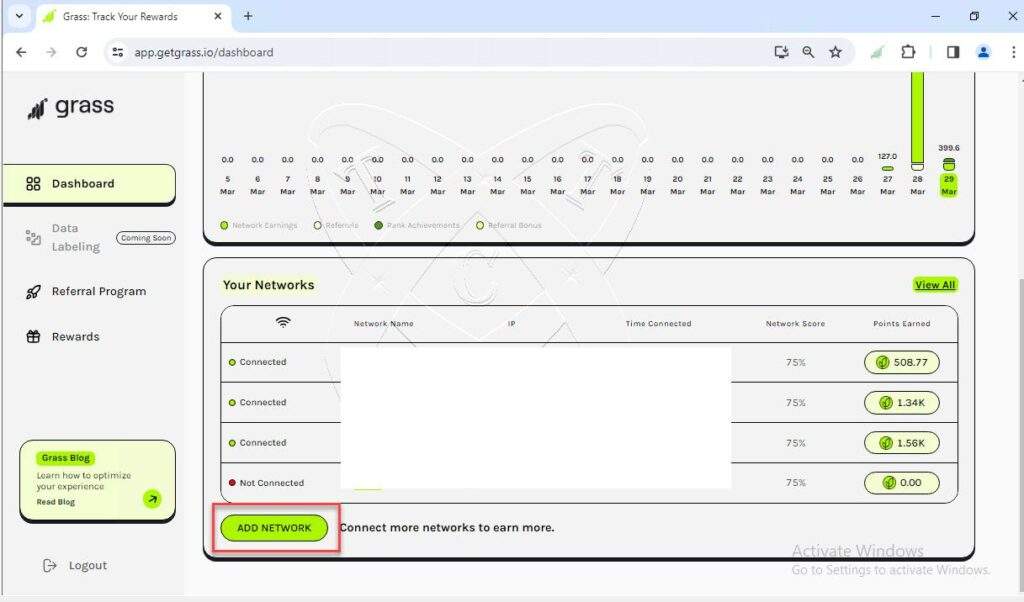This screenshot has height=602, width=1024.
Task: Click the Network Name column header
Action: [383, 324]
